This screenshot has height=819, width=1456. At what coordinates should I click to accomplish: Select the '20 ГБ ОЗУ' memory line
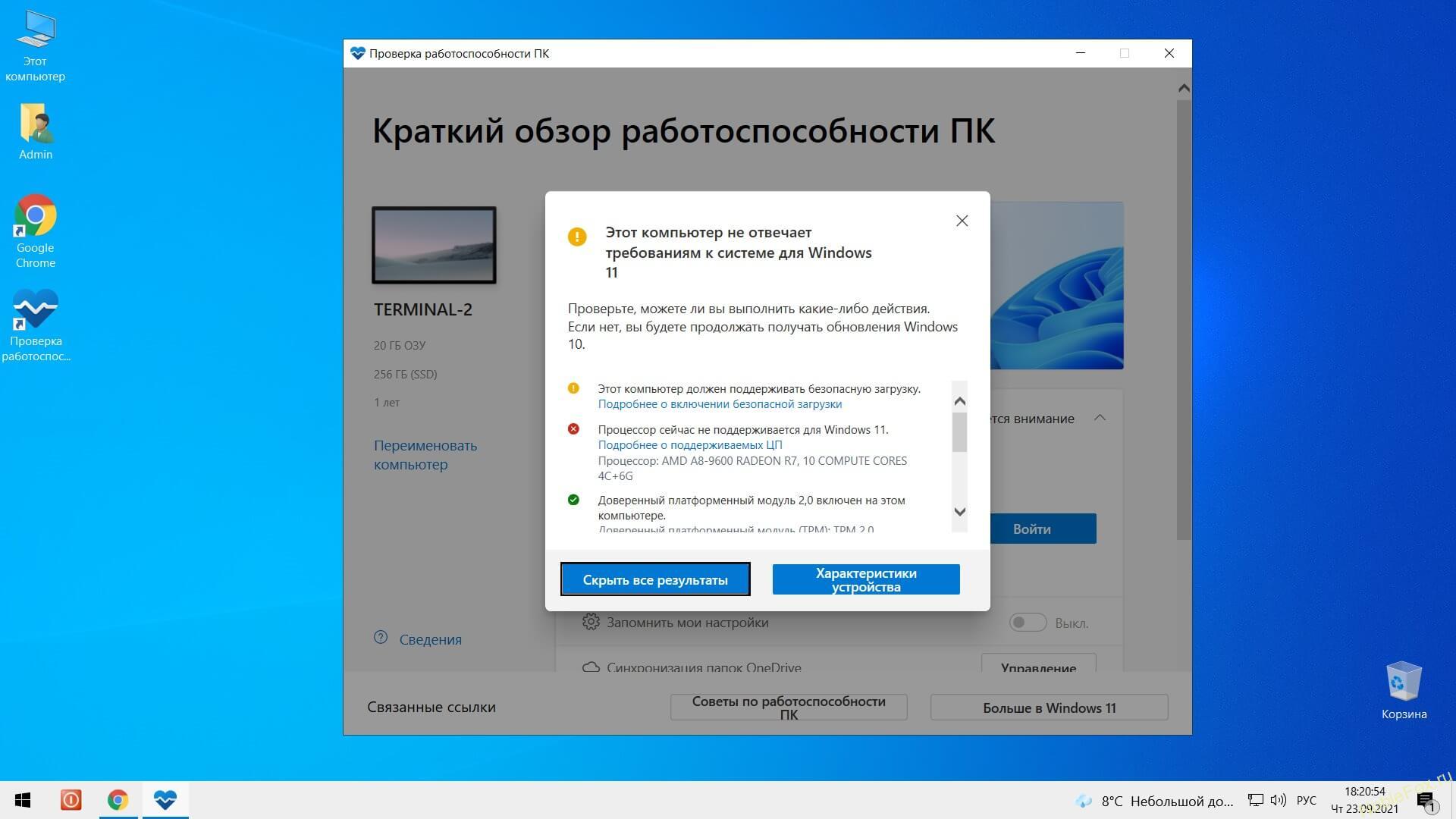pos(400,346)
